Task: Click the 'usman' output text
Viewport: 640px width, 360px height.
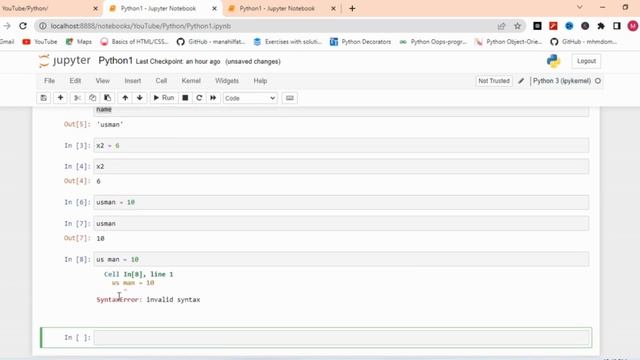Action: (x=110, y=124)
